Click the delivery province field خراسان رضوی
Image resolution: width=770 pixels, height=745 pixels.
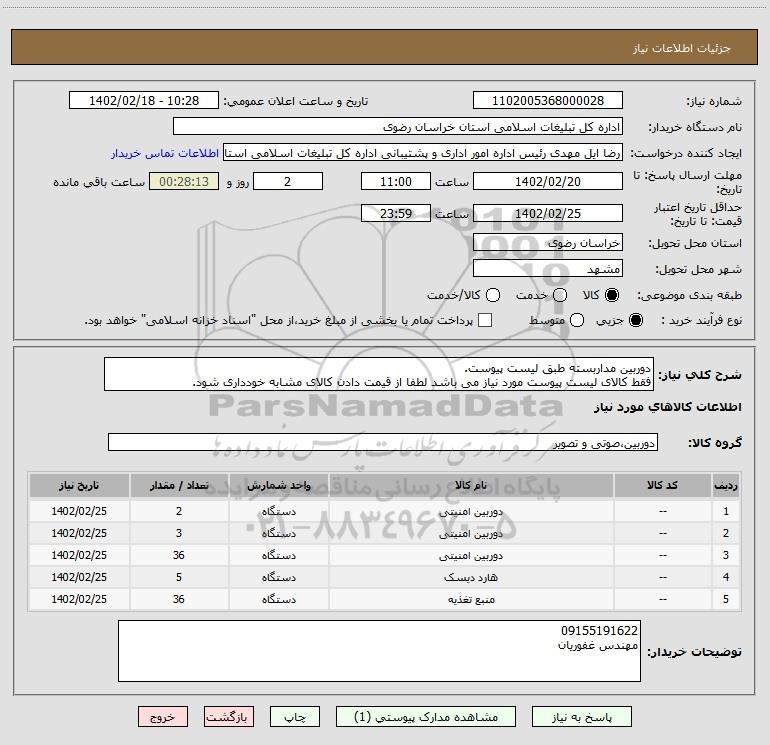click(x=548, y=243)
